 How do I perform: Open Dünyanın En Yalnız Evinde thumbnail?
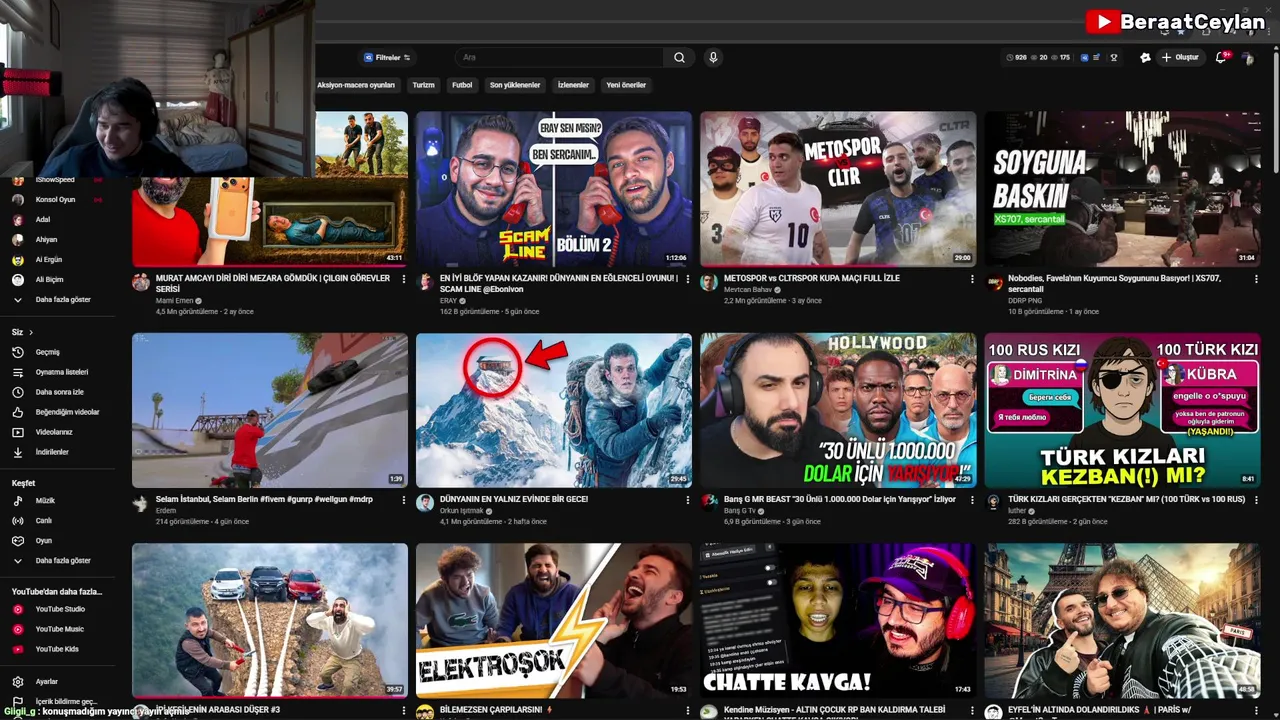[x=554, y=410]
